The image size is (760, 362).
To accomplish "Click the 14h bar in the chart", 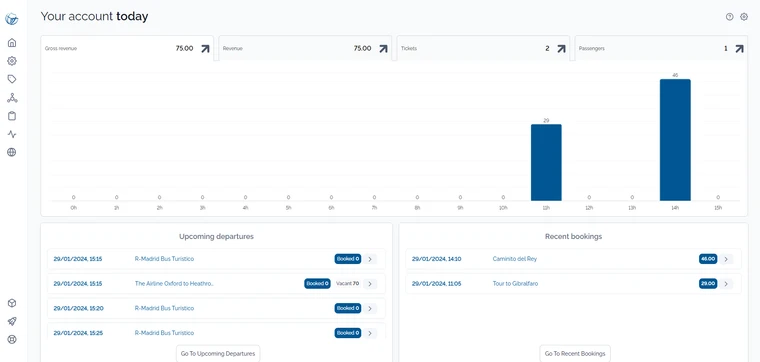I will tap(675, 140).
